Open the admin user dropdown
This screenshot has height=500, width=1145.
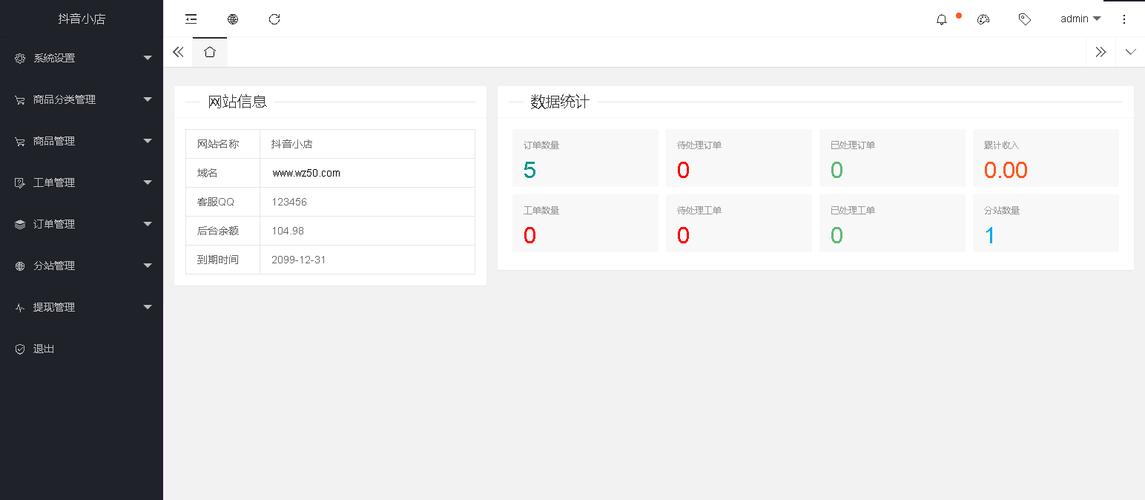coord(1080,19)
